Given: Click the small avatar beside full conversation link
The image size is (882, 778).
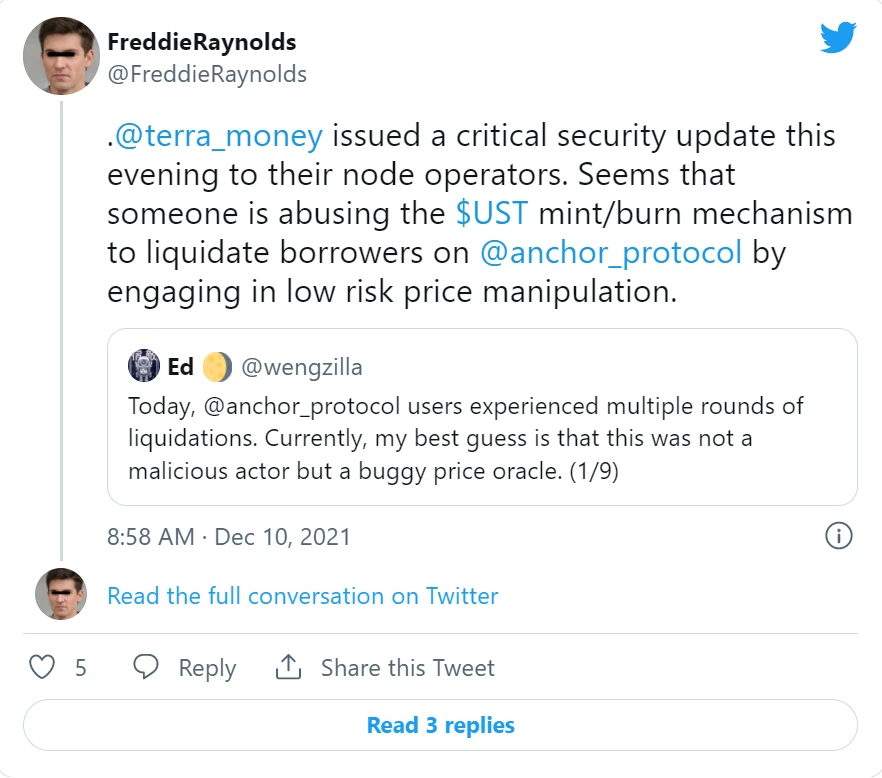Looking at the screenshot, I should pyautogui.click(x=60, y=595).
